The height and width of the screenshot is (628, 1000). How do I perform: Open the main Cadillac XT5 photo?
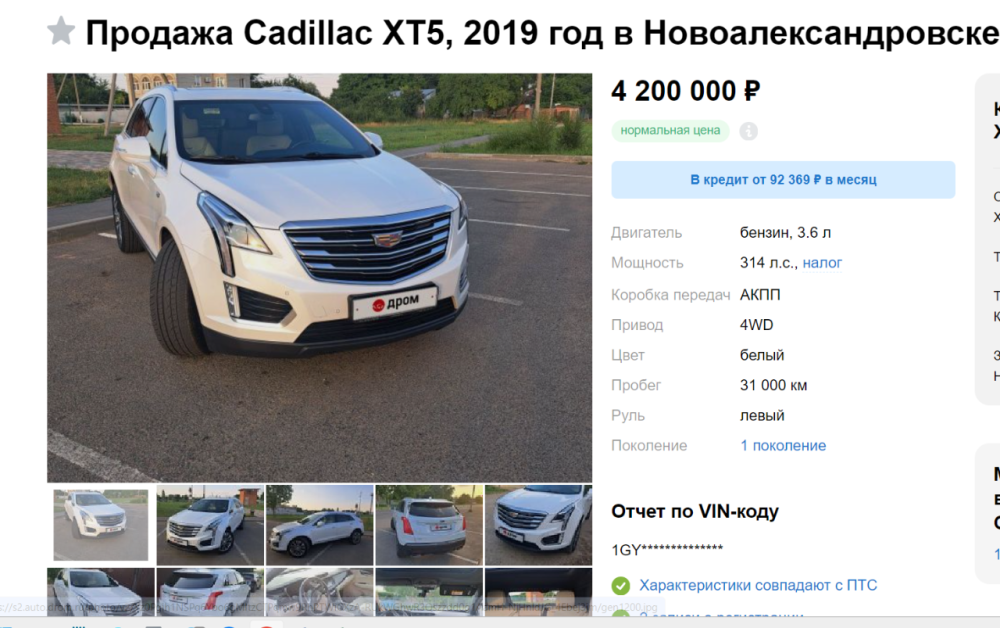point(320,277)
